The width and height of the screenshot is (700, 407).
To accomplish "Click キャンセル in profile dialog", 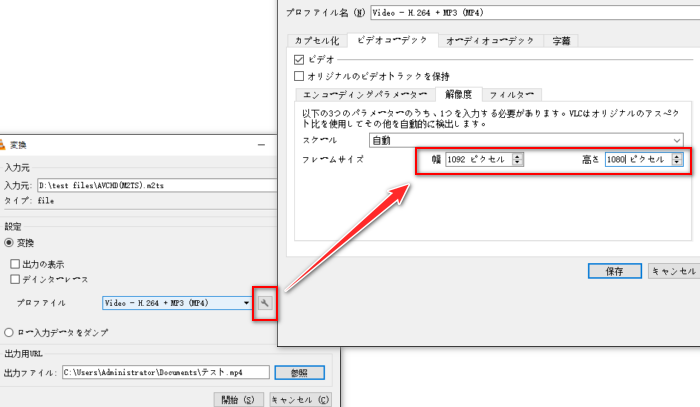I will 674,271.
